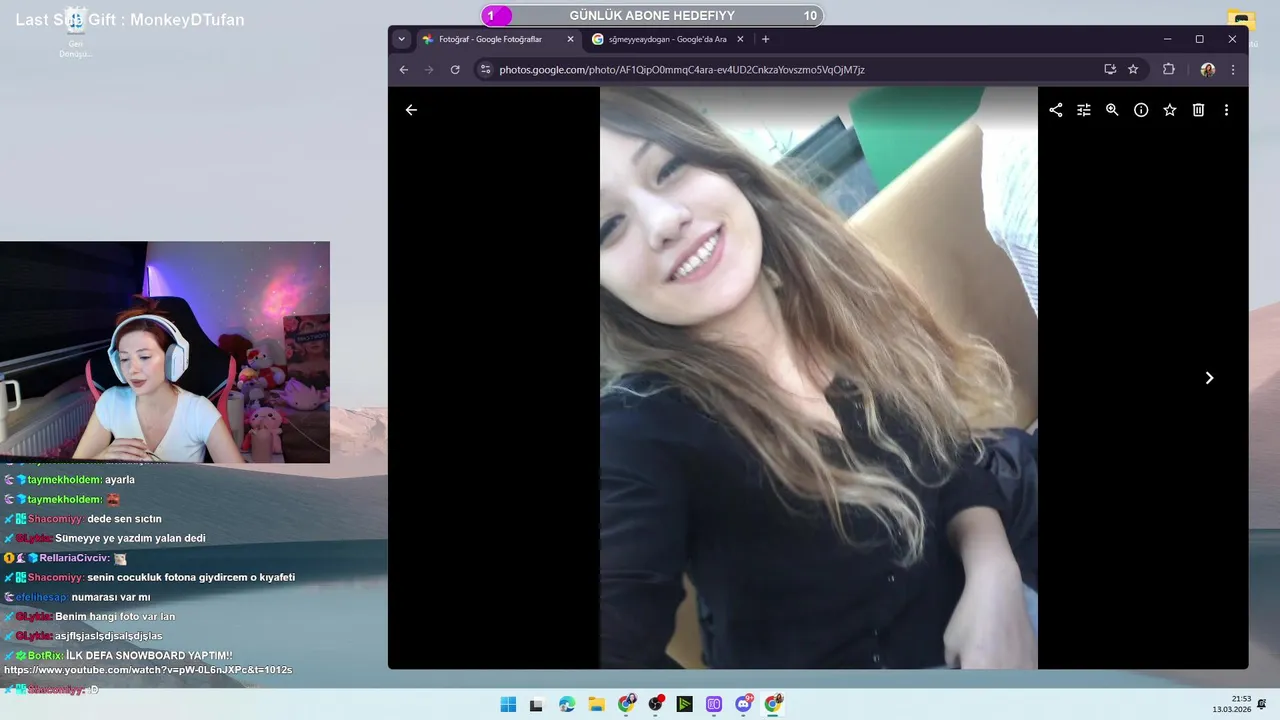Open Chrome extensions menu
The width and height of the screenshot is (1280, 720).
coord(1168,70)
